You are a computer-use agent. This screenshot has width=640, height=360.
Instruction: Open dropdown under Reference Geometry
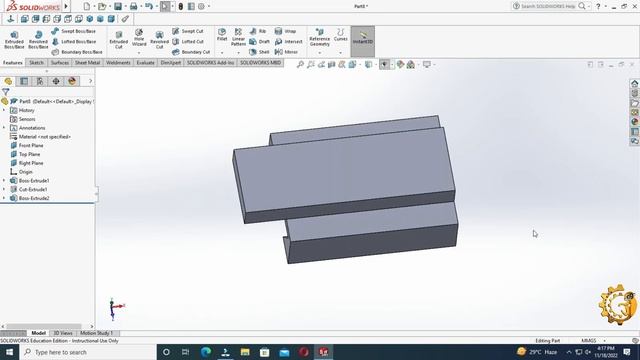click(320, 53)
